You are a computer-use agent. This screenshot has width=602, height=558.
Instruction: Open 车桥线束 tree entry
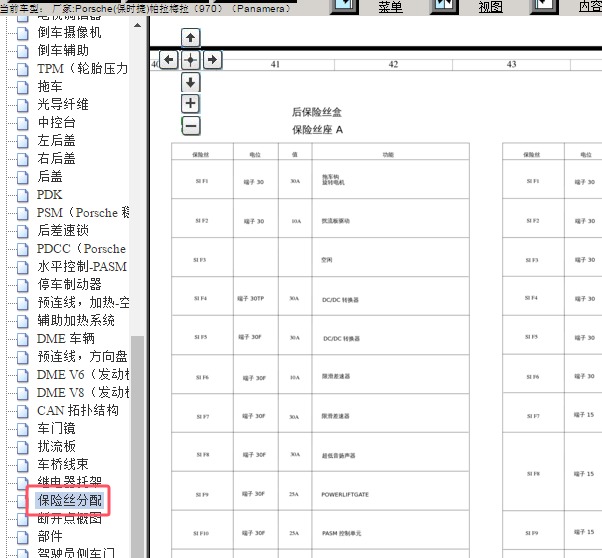point(63,465)
